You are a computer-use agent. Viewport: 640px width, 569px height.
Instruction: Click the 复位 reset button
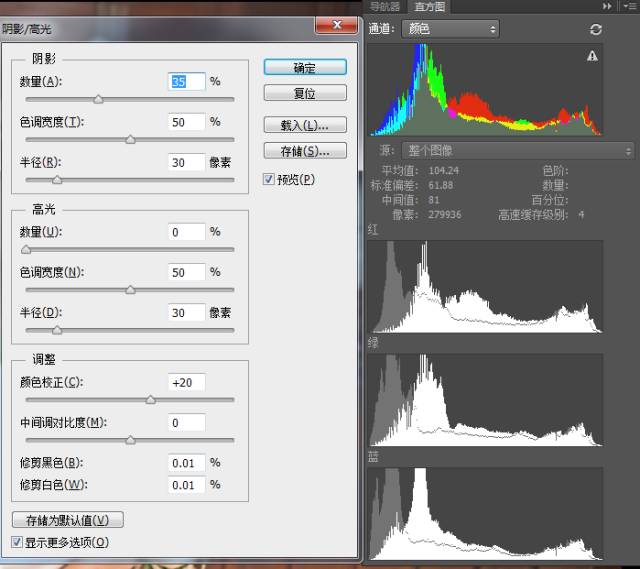305,93
